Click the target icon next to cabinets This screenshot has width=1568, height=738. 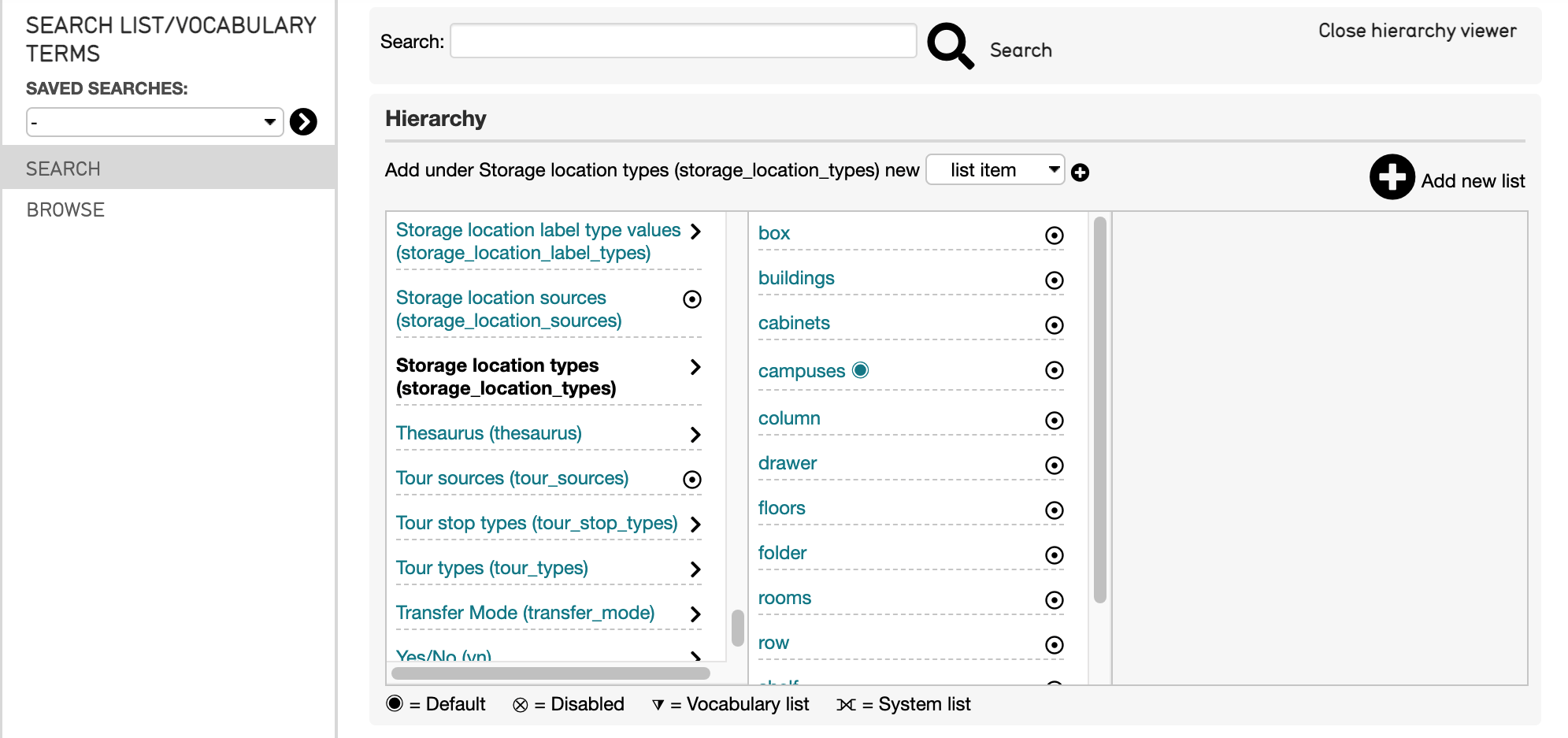coord(1054,325)
